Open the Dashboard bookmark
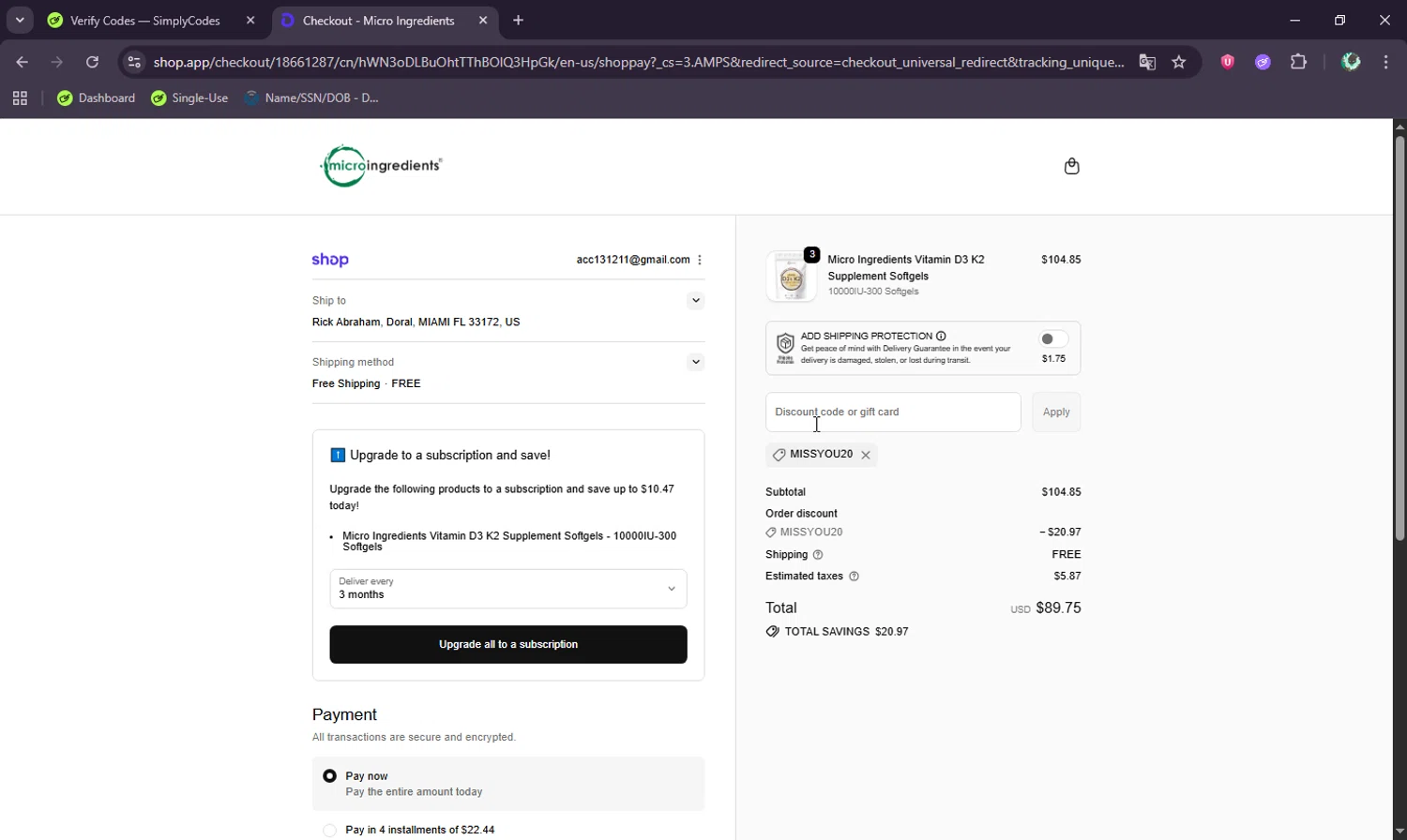Image resolution: width=1407 pixels, height=840 pixels. point(96,97)
